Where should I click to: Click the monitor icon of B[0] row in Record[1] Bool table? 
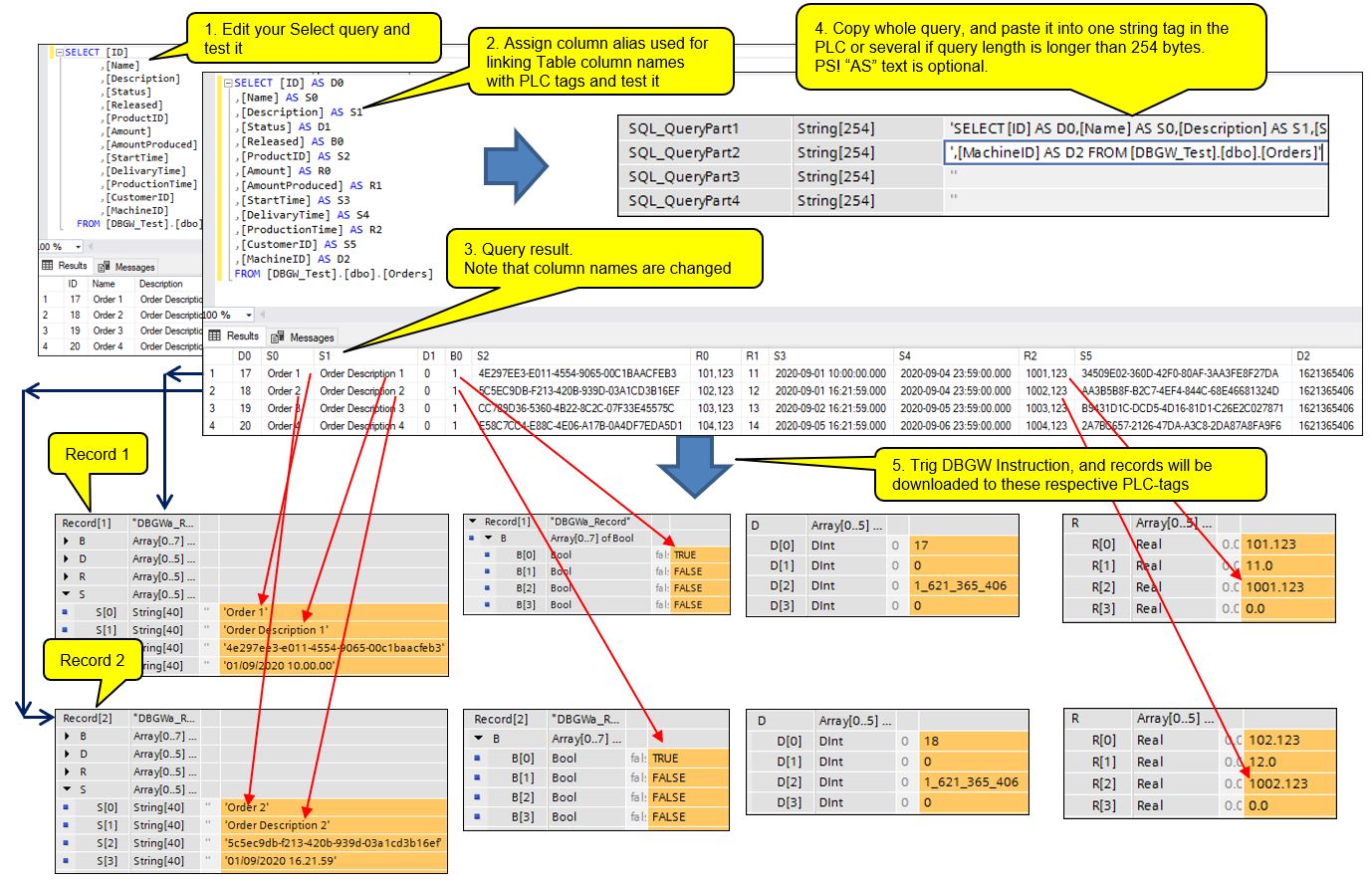coord(487,554)
